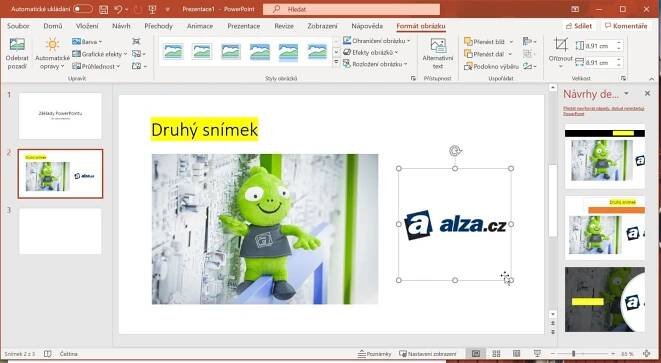Open Rozložení obrázku dropdown
This screenshot has height=363, width=661.
tap(375, 64)
